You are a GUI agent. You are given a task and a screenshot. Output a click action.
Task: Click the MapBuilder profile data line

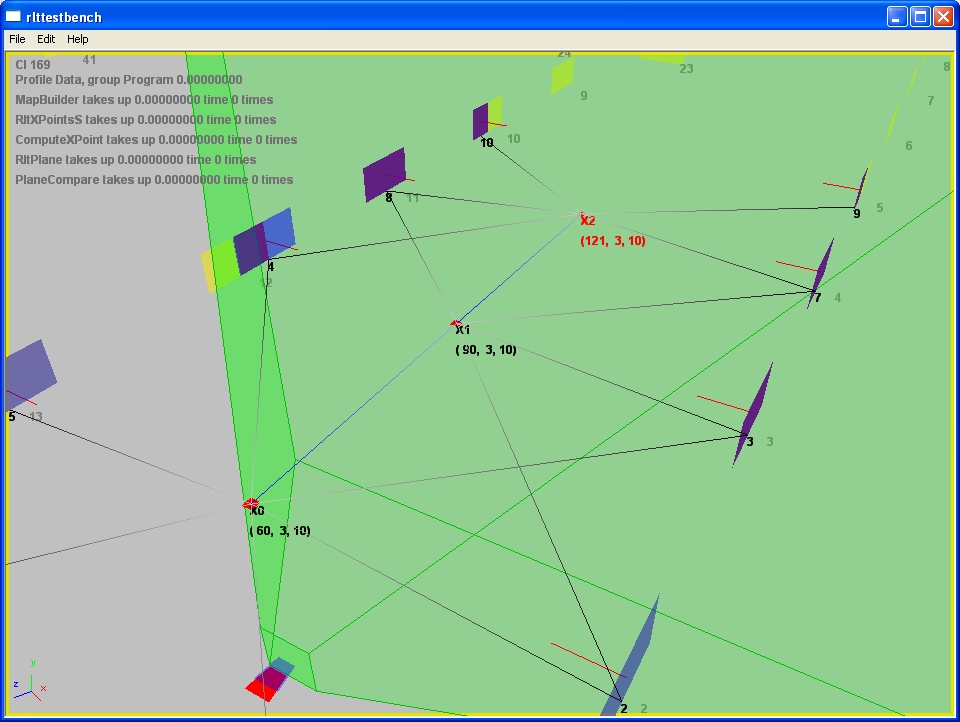tap(144, 100)
